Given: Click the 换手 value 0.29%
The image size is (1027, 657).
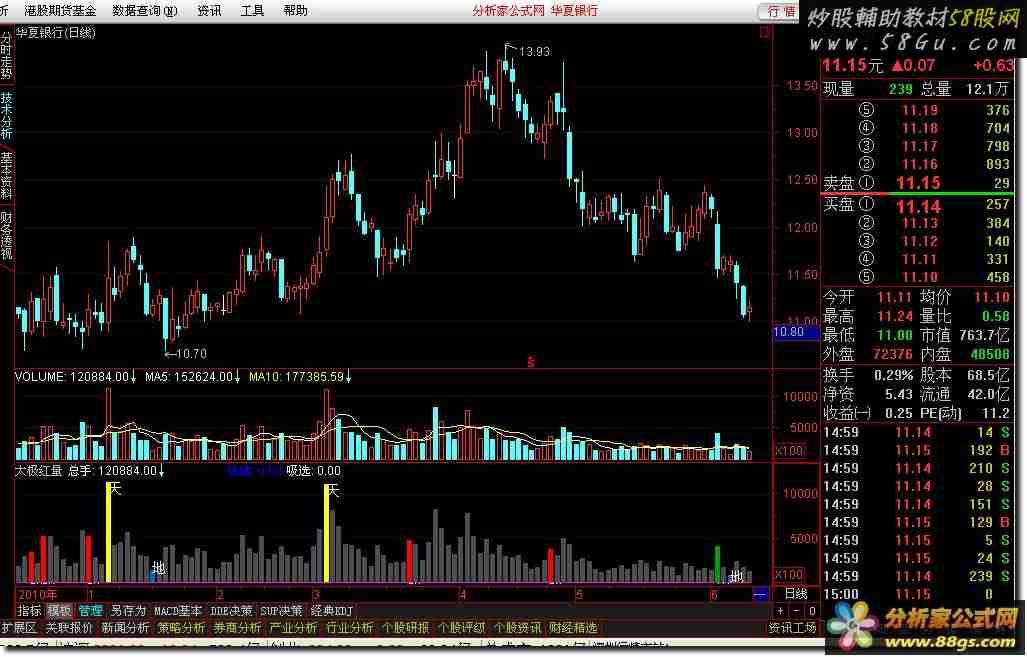Looking at the screenshot, I should point(893,375).
